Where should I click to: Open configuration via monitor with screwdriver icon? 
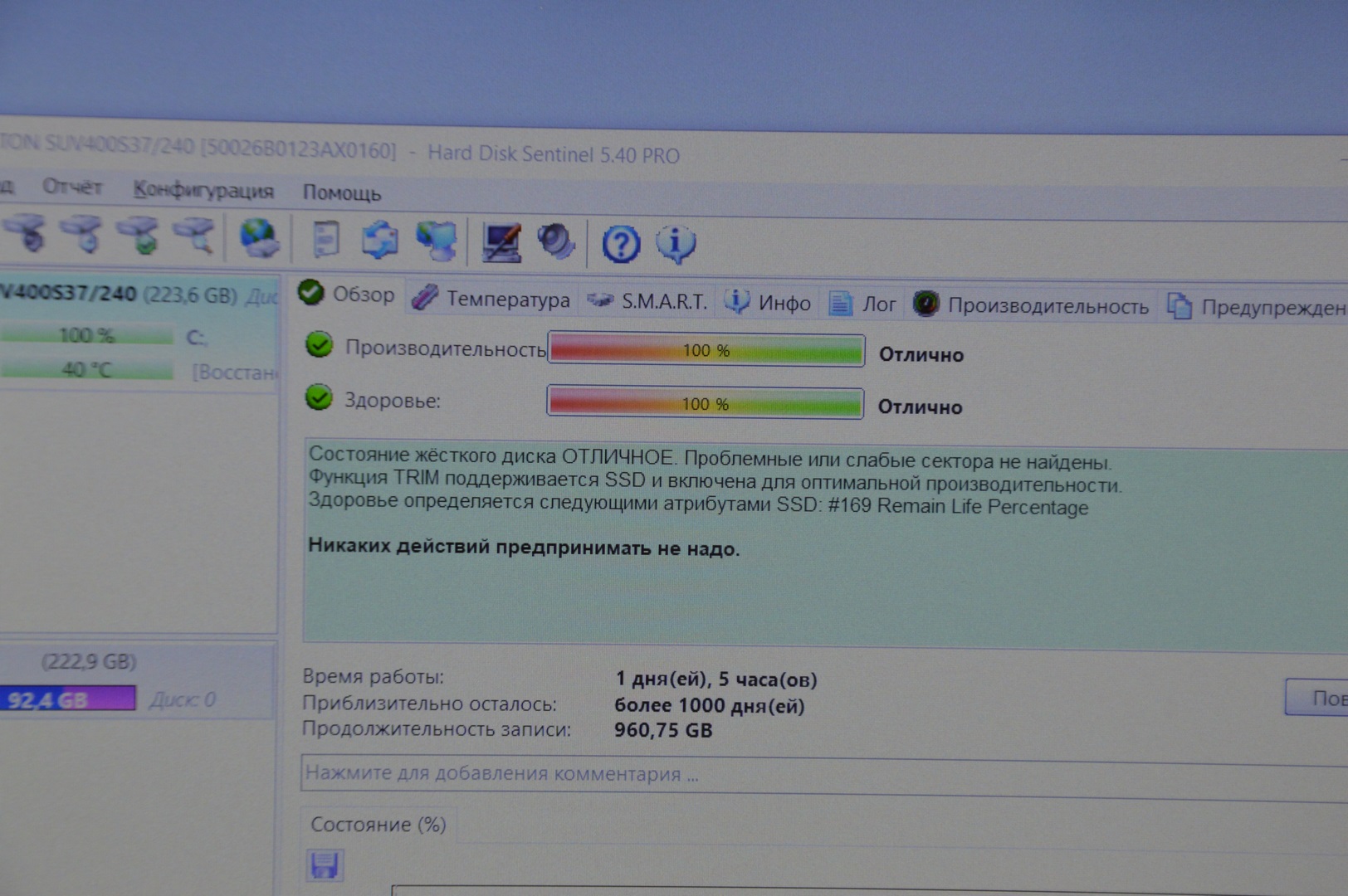point(501,243)
